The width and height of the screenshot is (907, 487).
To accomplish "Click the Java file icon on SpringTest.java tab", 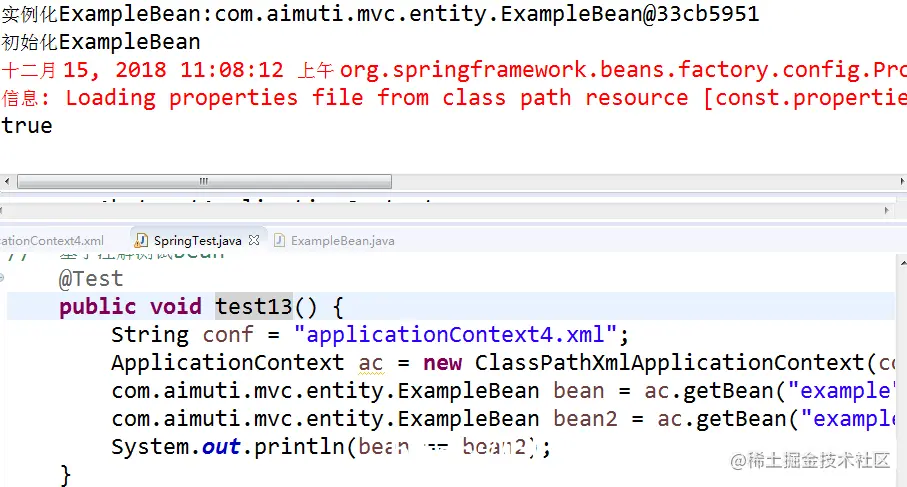I will (x=141, y=241).
